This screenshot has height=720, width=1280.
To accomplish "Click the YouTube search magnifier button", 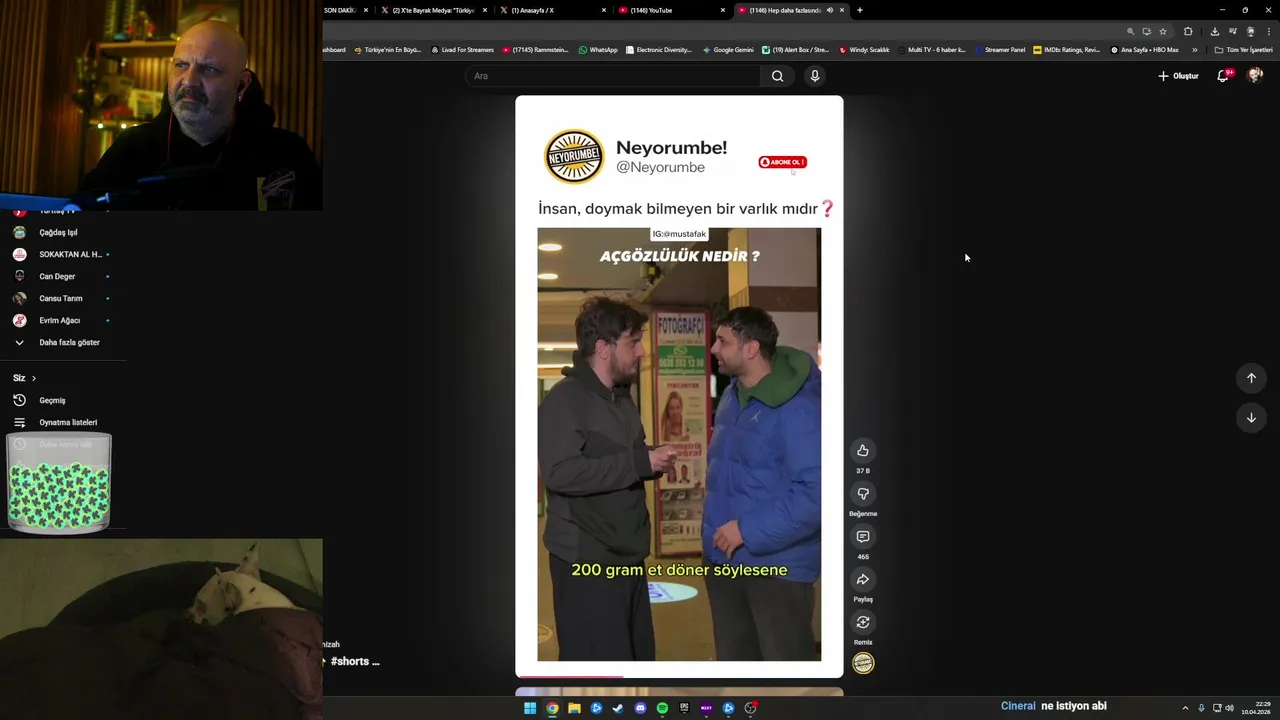I will click(x=777, y=76).
